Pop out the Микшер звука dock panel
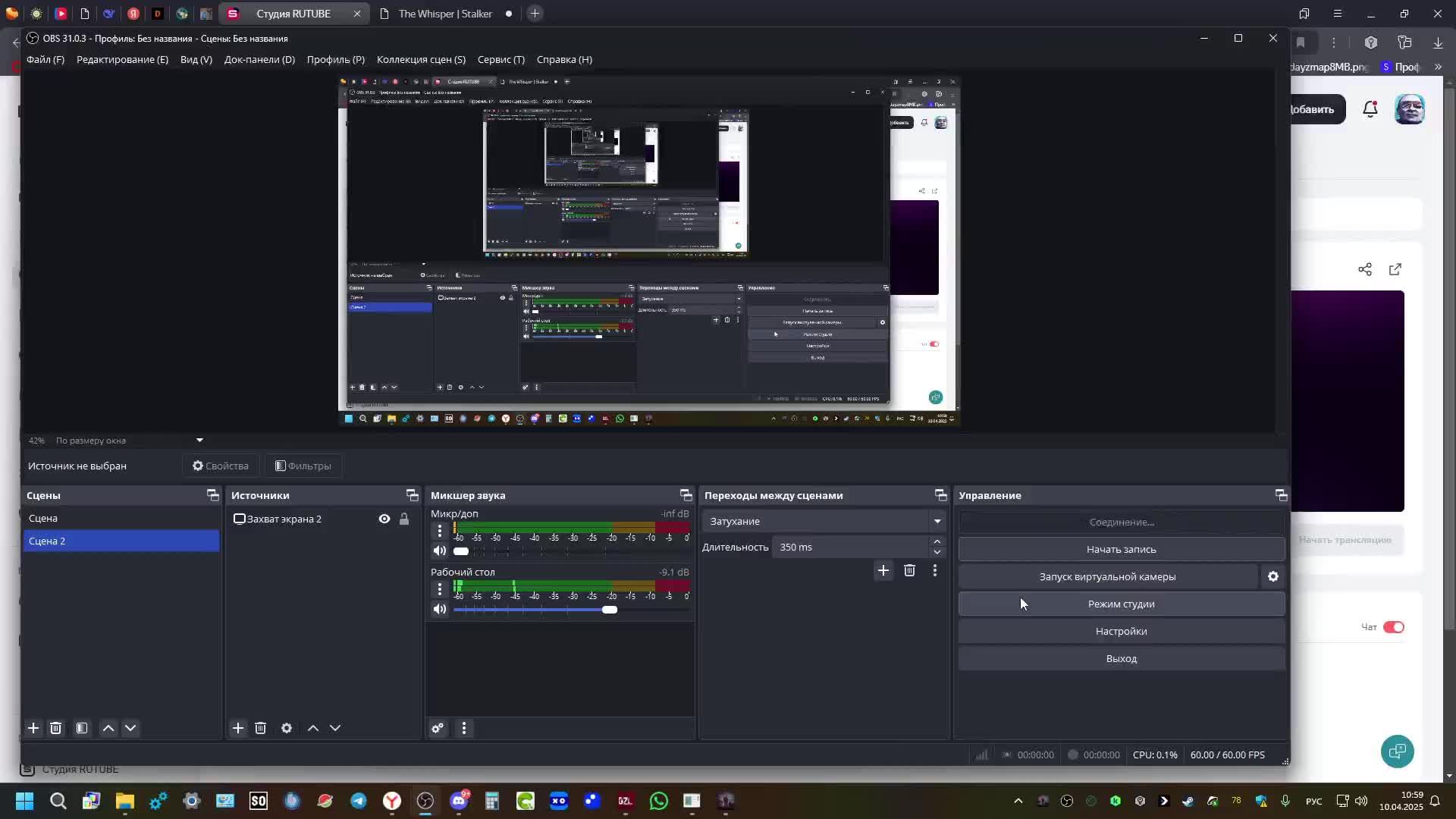Image resolution: width=1456 pixels, height=819 pixels. tap(686, 495)
